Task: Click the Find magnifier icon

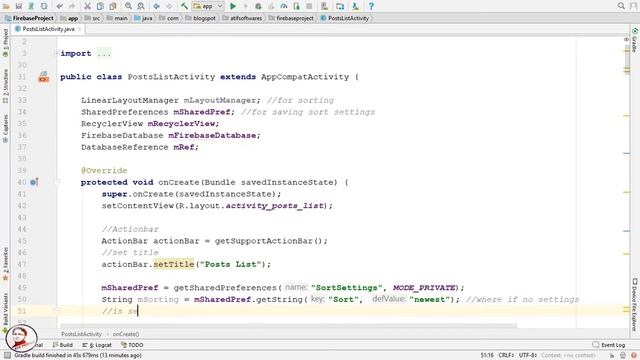Action: [128, 6]
